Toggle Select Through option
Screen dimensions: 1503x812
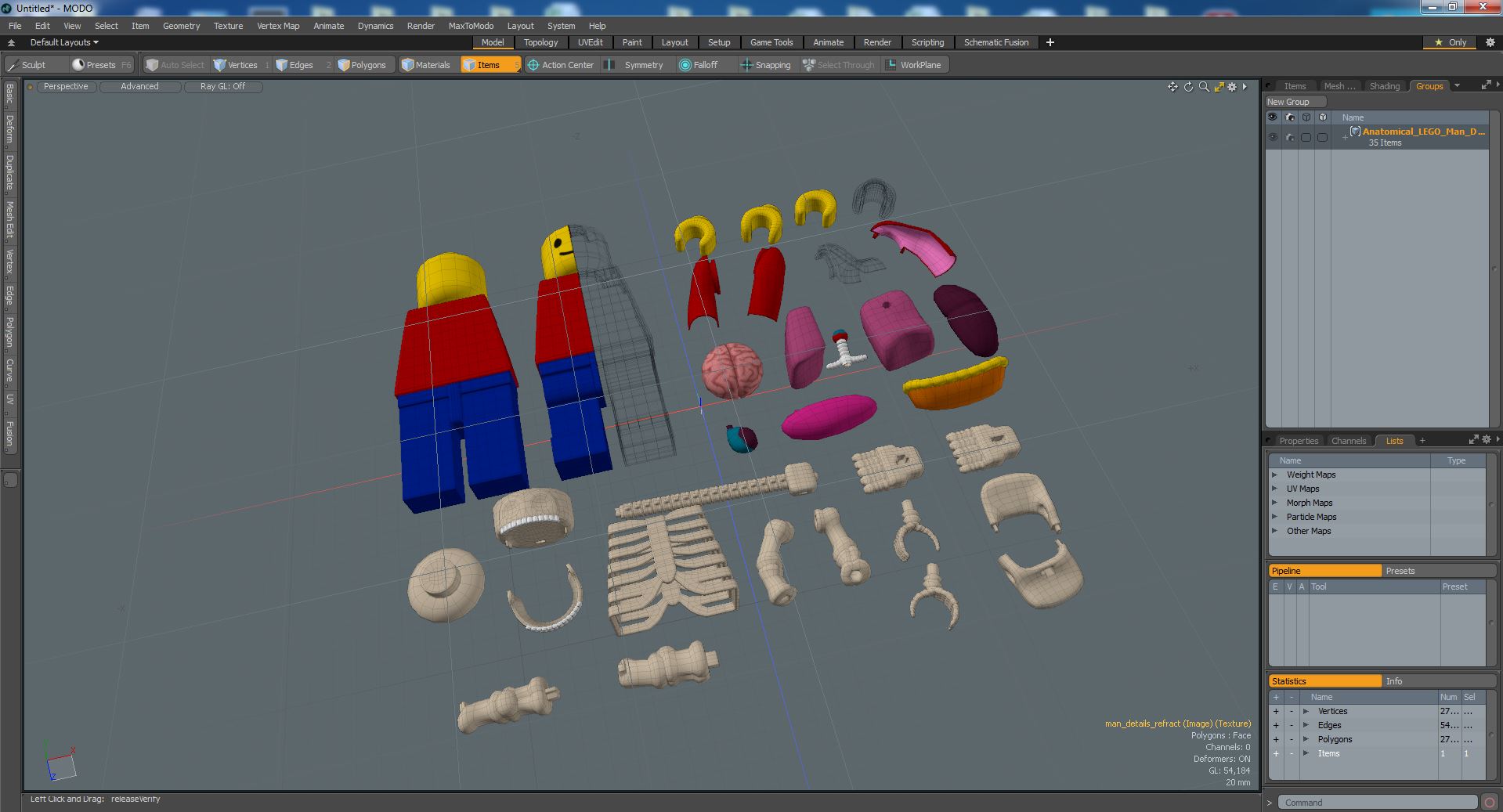pyautogui.click(x=839, y=65)
